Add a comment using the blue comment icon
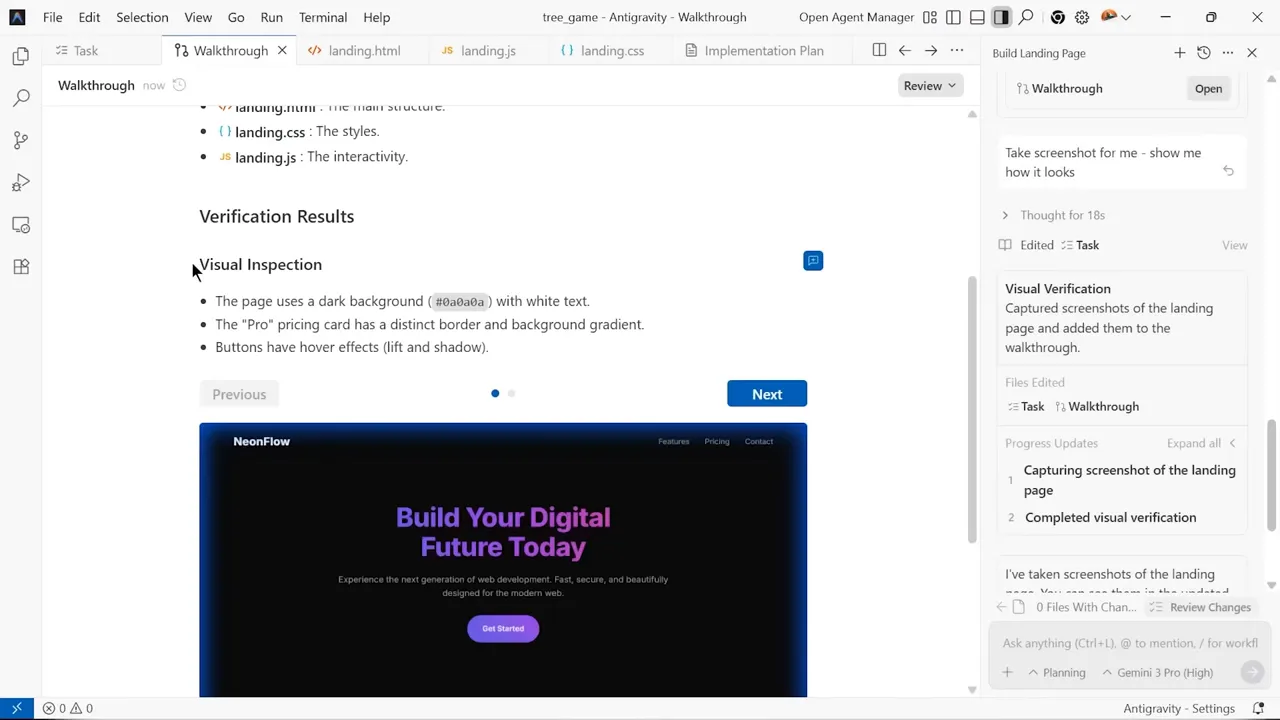 (813, 261)
